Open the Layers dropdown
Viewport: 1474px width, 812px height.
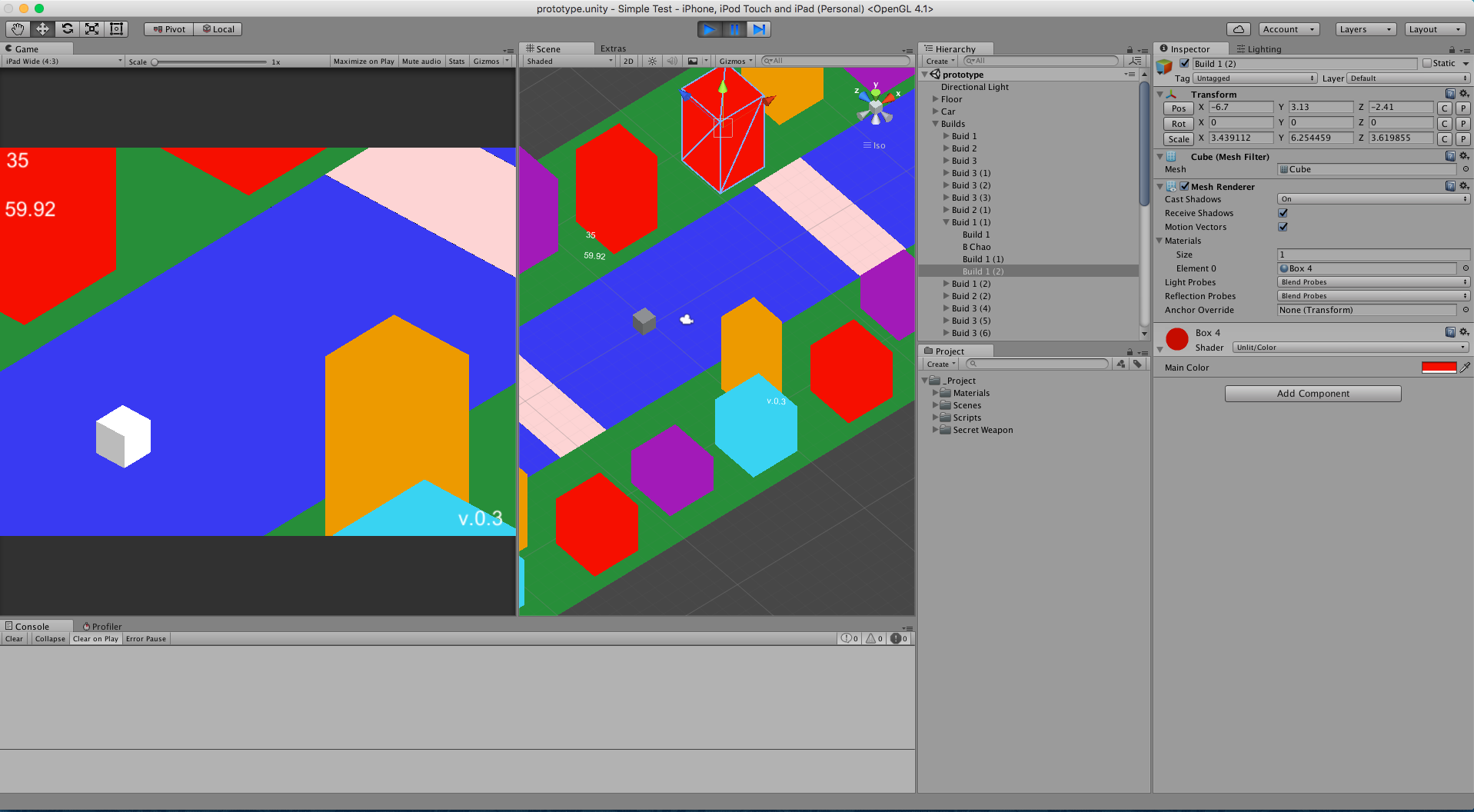(1365, 29)
